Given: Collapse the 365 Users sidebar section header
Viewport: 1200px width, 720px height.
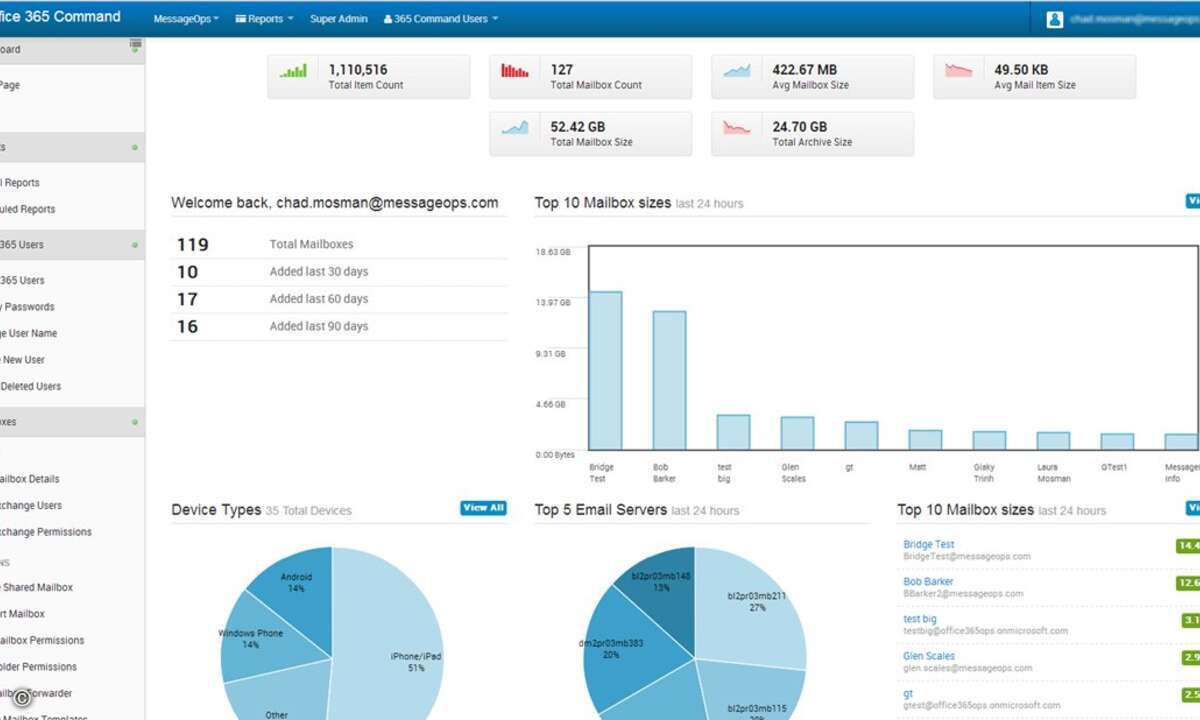Looking at the screenshot, I should point(72,245).
